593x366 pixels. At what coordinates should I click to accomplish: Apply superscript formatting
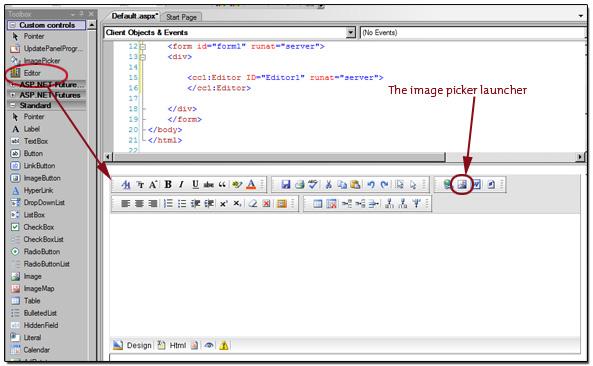224,204
